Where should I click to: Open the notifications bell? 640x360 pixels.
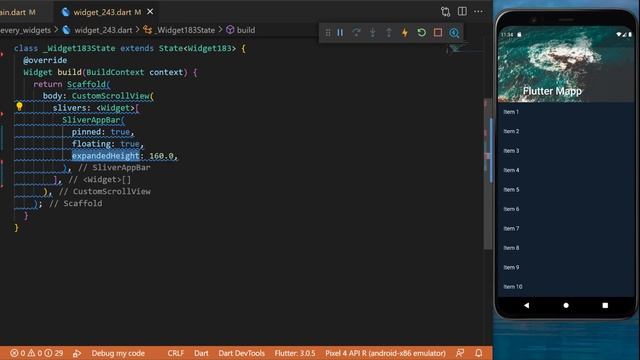(x=479, y=353)
